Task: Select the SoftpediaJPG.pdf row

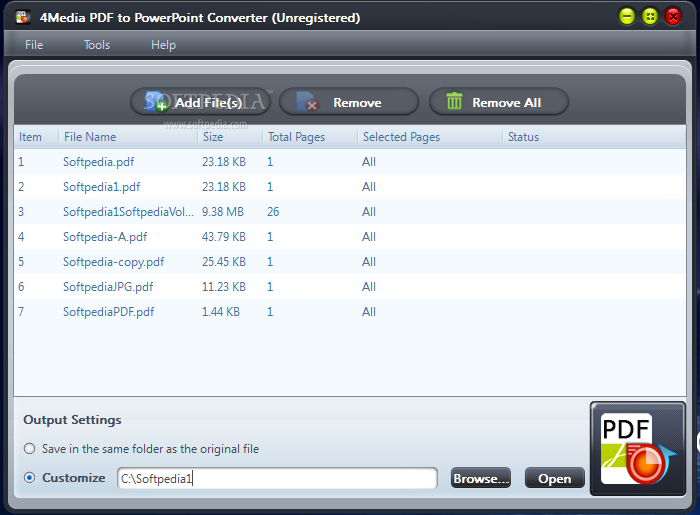Action: [x=350, y=287]
